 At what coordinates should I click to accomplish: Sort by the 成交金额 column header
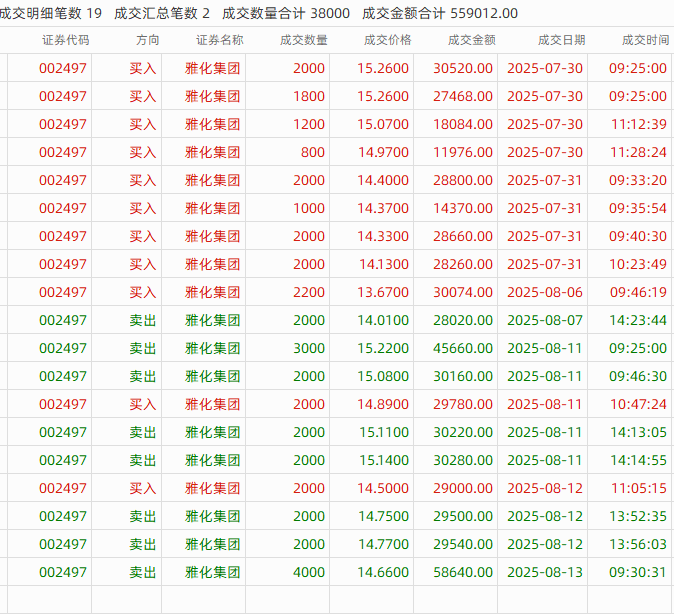pos(471,40)
